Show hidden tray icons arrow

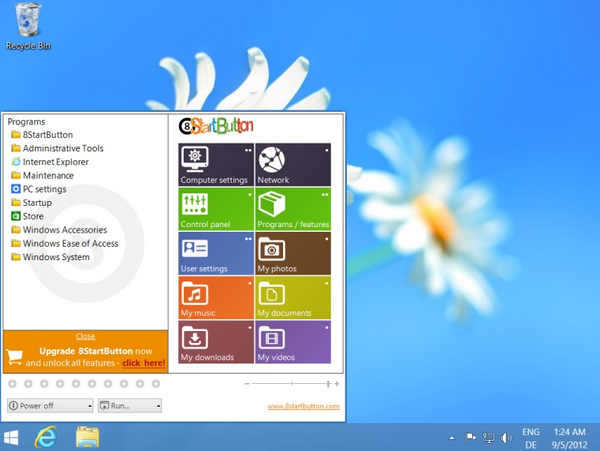point(452,438)
